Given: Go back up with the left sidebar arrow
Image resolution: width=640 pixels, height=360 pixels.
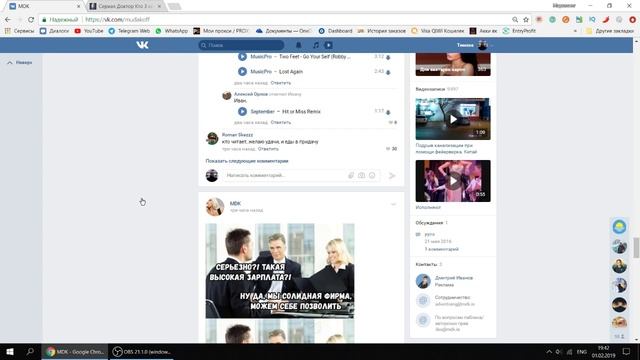Looking at the screenshot, I should click(x=19, y=62).
